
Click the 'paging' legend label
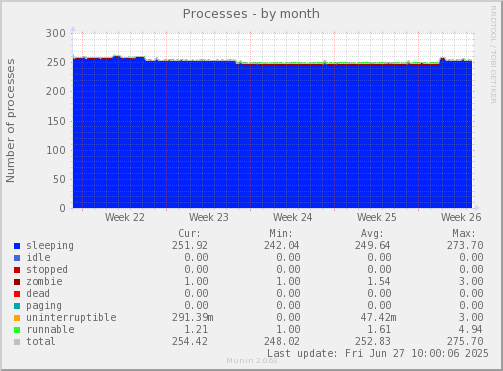pyautogui.click(x=44, y=306)
